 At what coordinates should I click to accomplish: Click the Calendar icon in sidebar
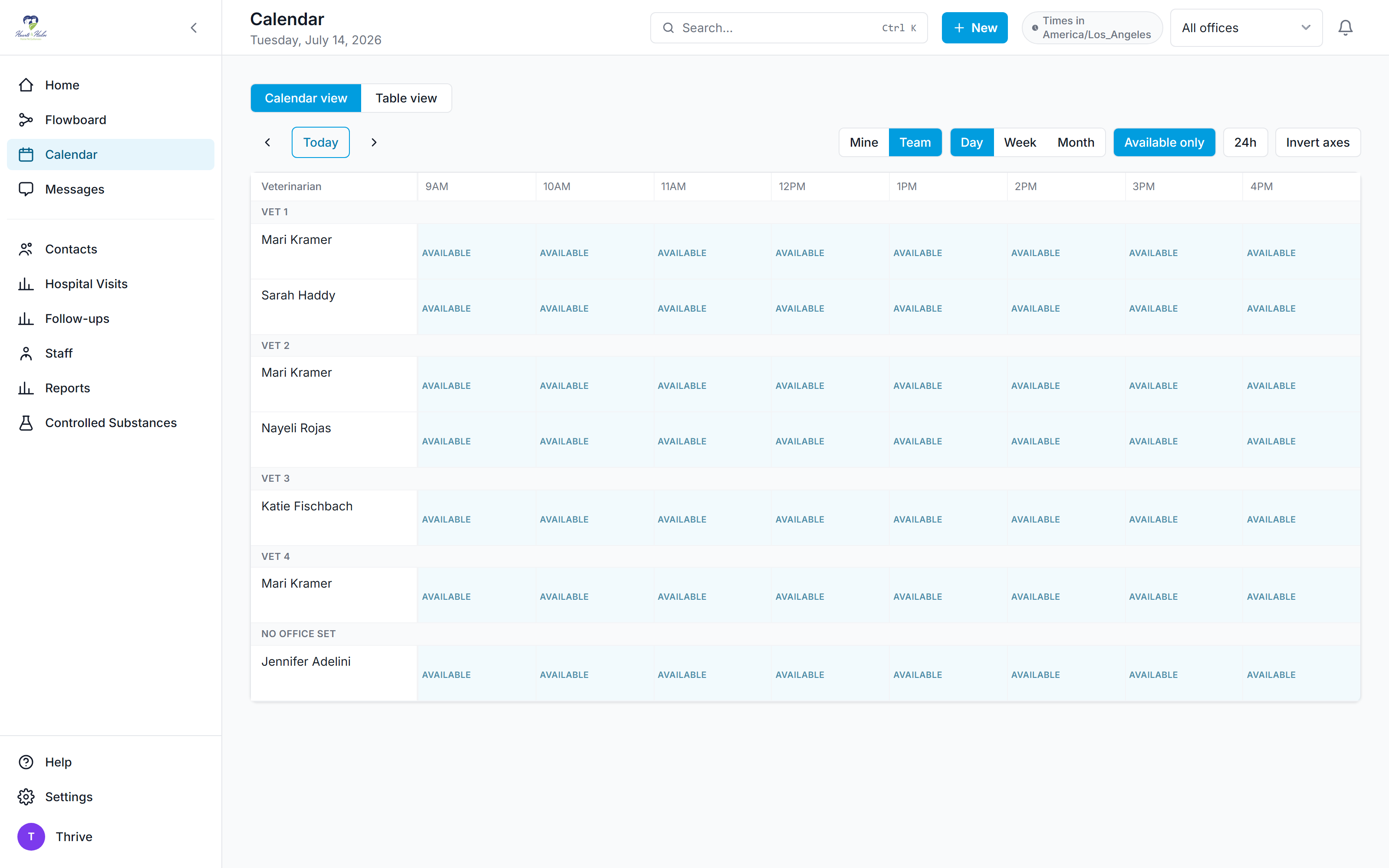26,155
